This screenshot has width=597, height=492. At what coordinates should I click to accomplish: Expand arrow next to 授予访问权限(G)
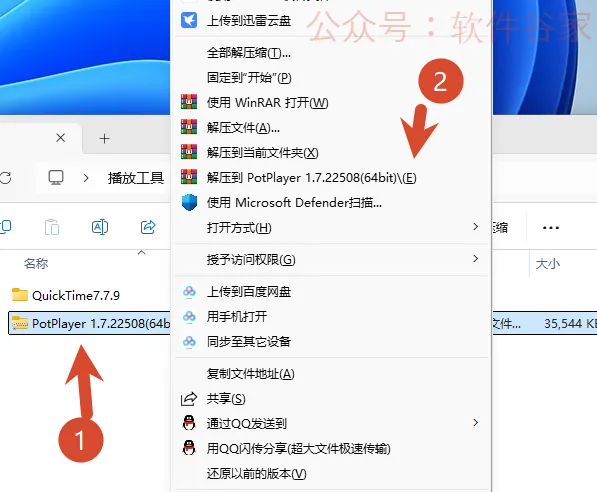476,259
